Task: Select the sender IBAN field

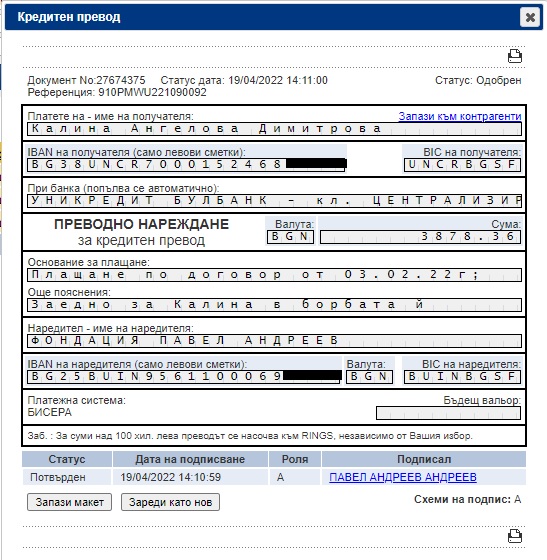Action: coord(184,377)
